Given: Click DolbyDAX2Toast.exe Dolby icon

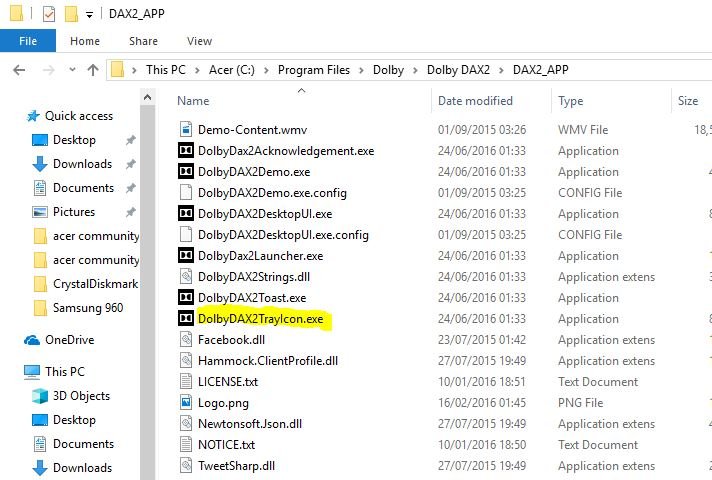Looking at the screenshot, I should tap(186, 297).
